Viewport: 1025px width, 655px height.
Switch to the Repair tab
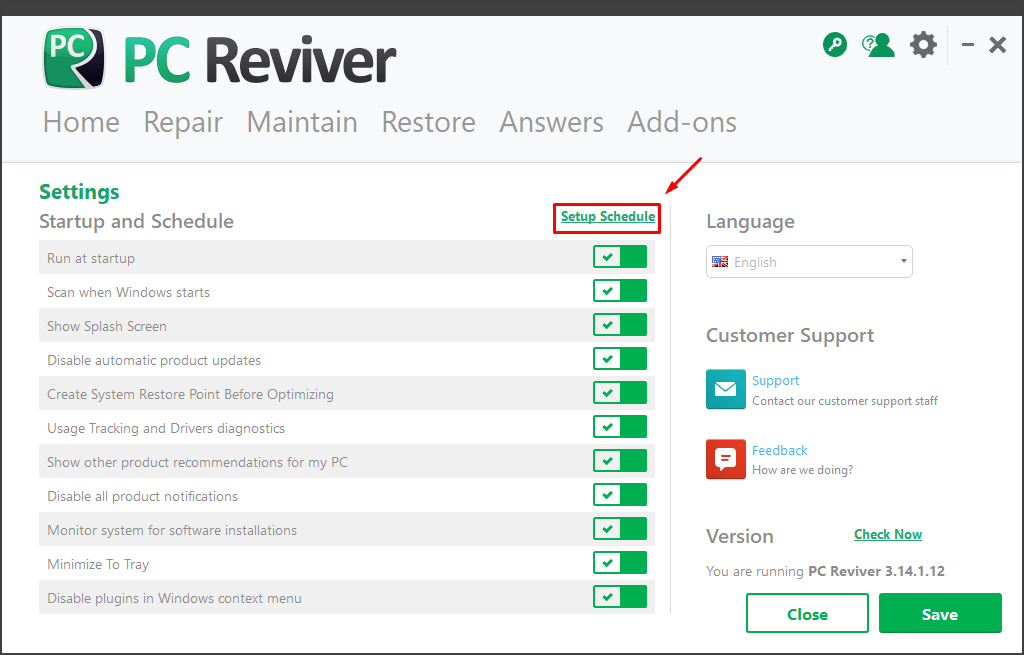pyautogui.click(x=183, y=122)
